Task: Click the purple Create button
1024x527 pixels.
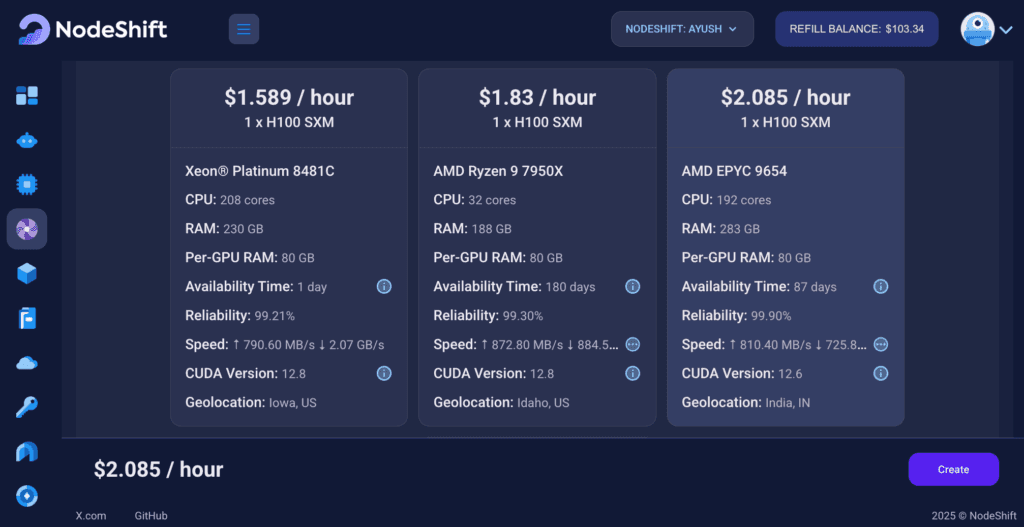Action: [x=953, y=469]
